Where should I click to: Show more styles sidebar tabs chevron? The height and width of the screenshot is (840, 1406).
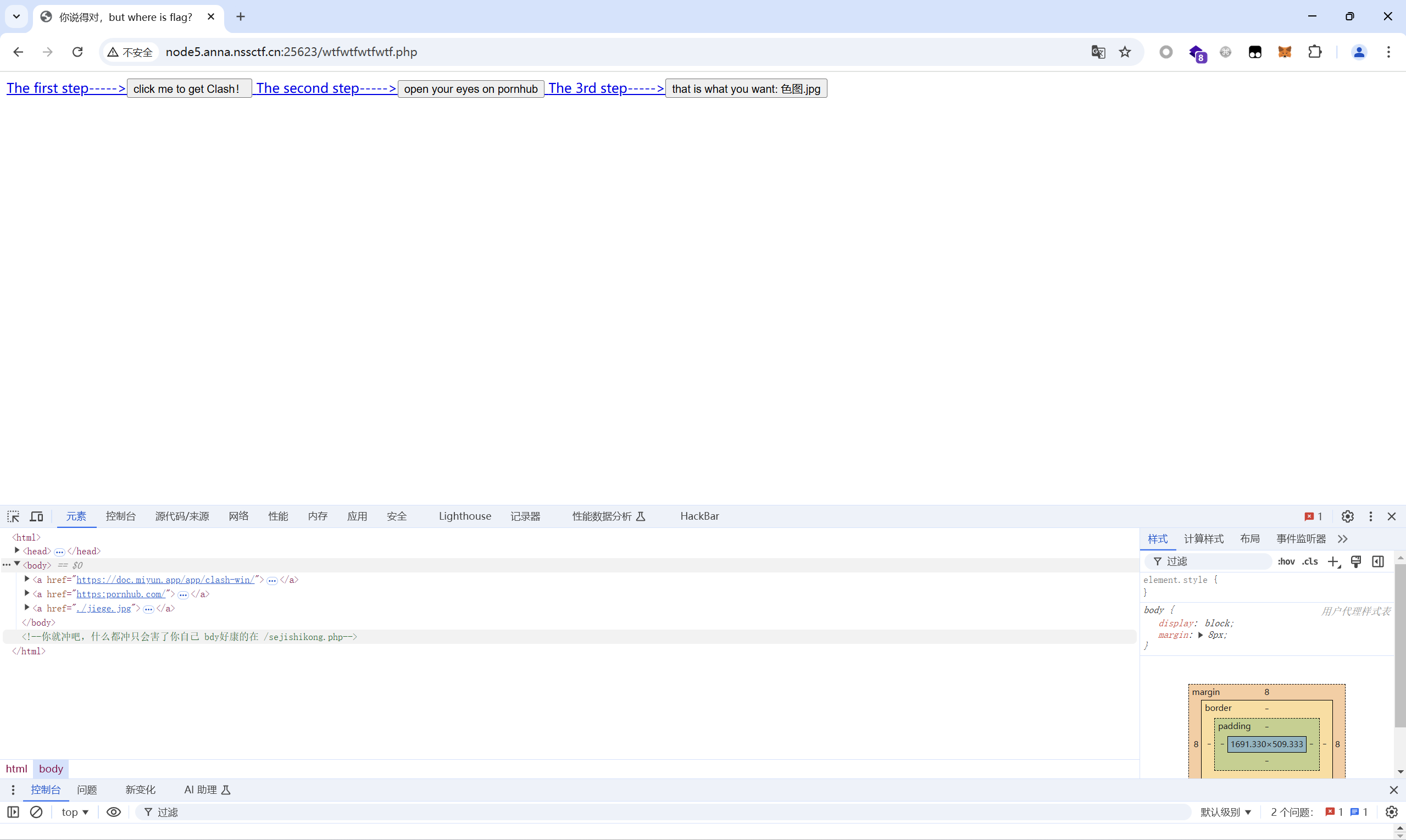tap(1343, 539)
